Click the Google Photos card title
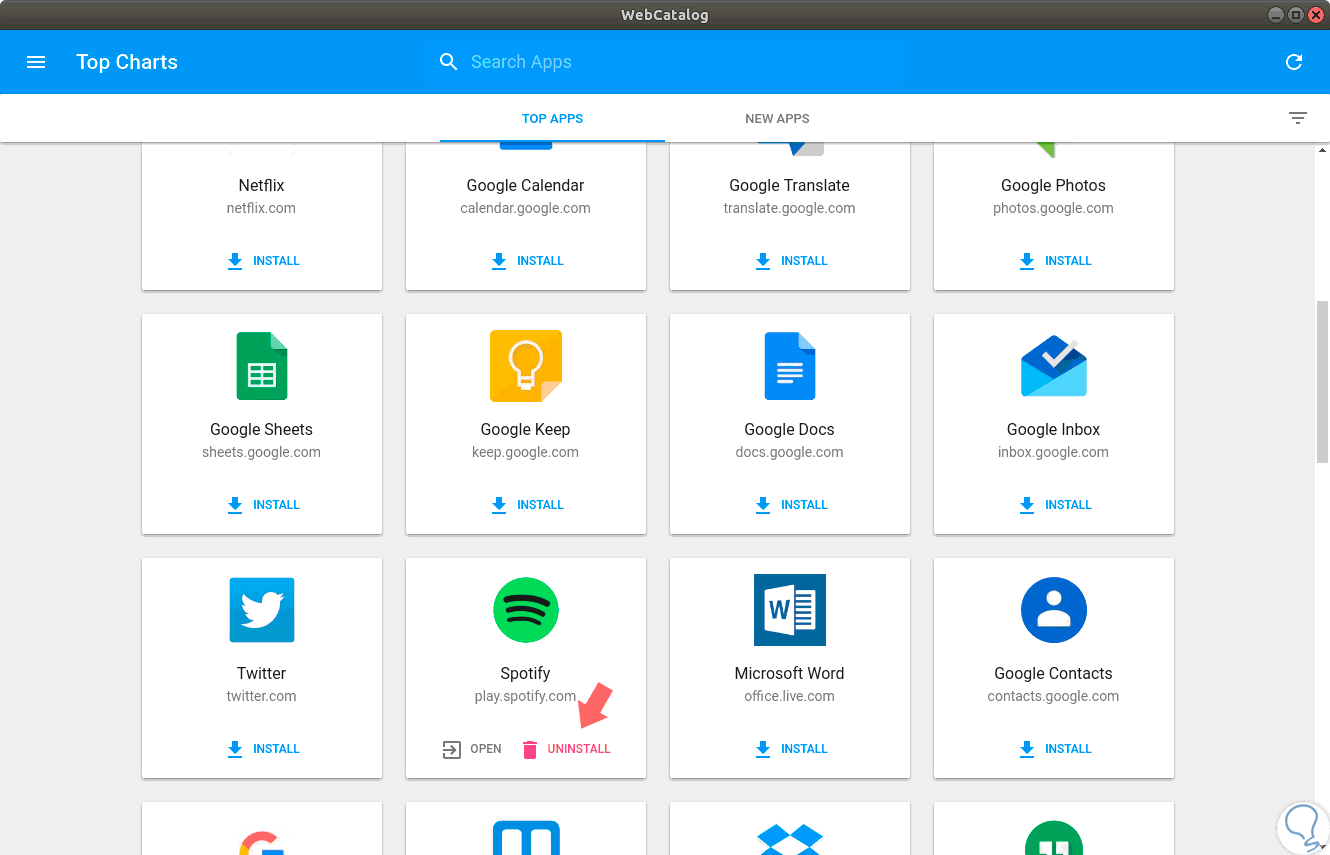This screenshot has height=855, width=1330. click(x=1054, y=185)
